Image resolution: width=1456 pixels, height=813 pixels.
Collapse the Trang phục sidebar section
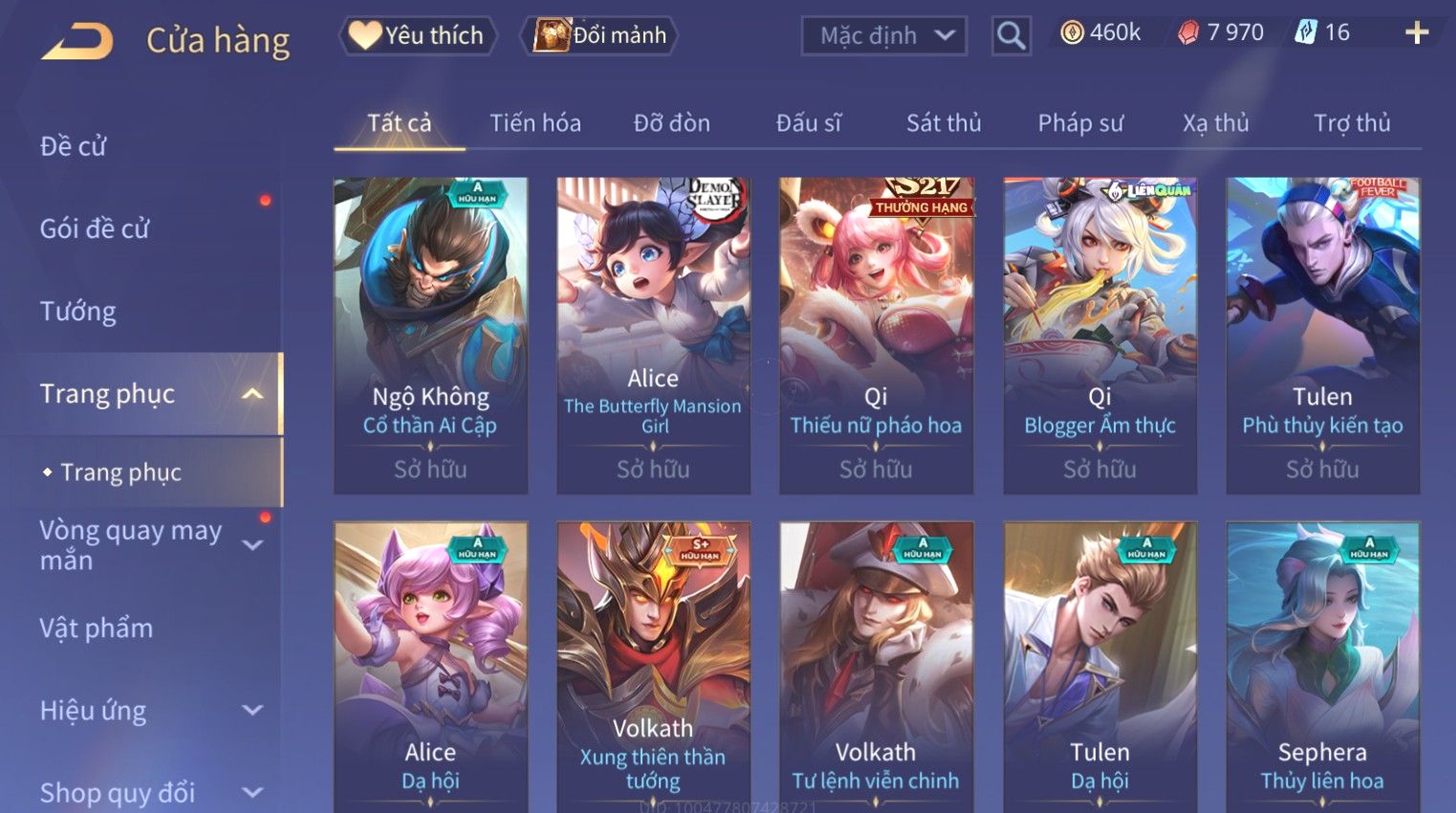(x=252, y=394)
